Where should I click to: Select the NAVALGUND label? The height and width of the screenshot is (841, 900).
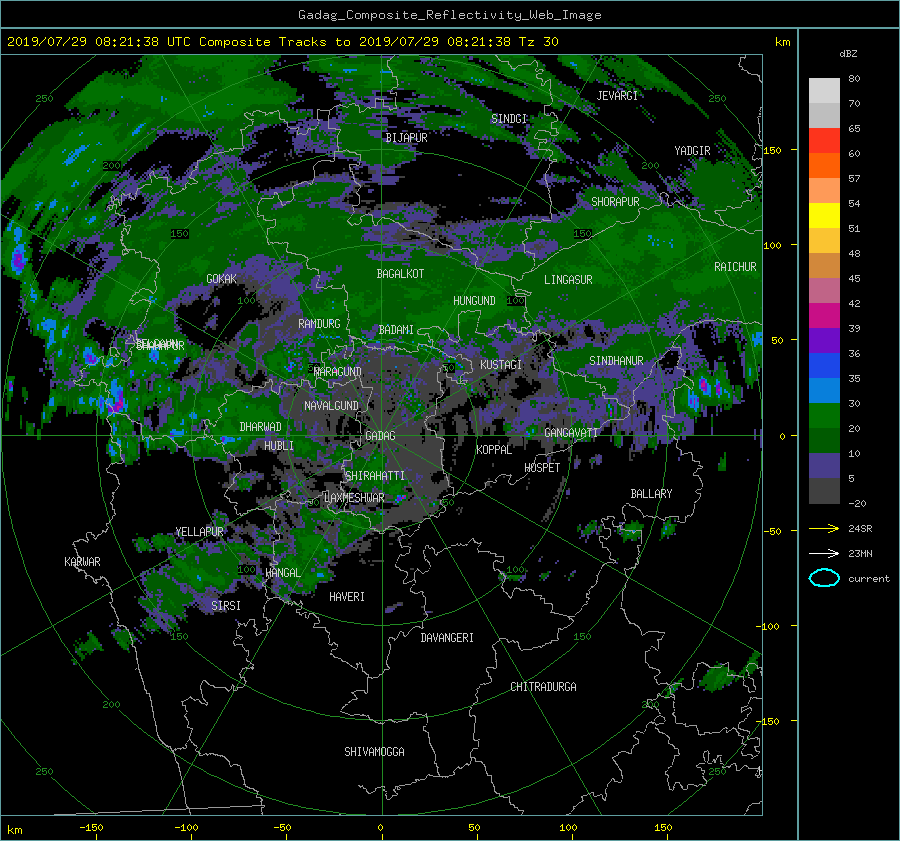331,406
